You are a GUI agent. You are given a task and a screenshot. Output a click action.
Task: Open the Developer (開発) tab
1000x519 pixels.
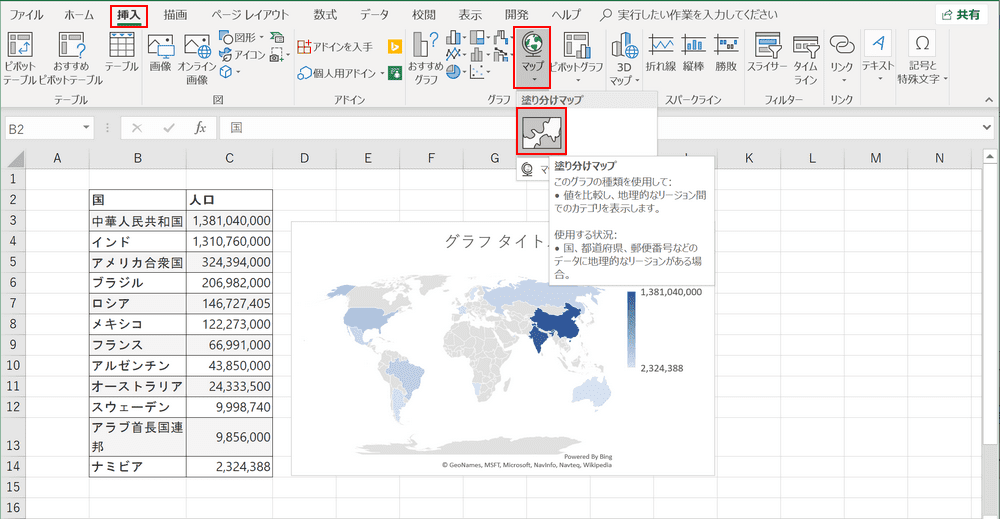tap(517, 15)
